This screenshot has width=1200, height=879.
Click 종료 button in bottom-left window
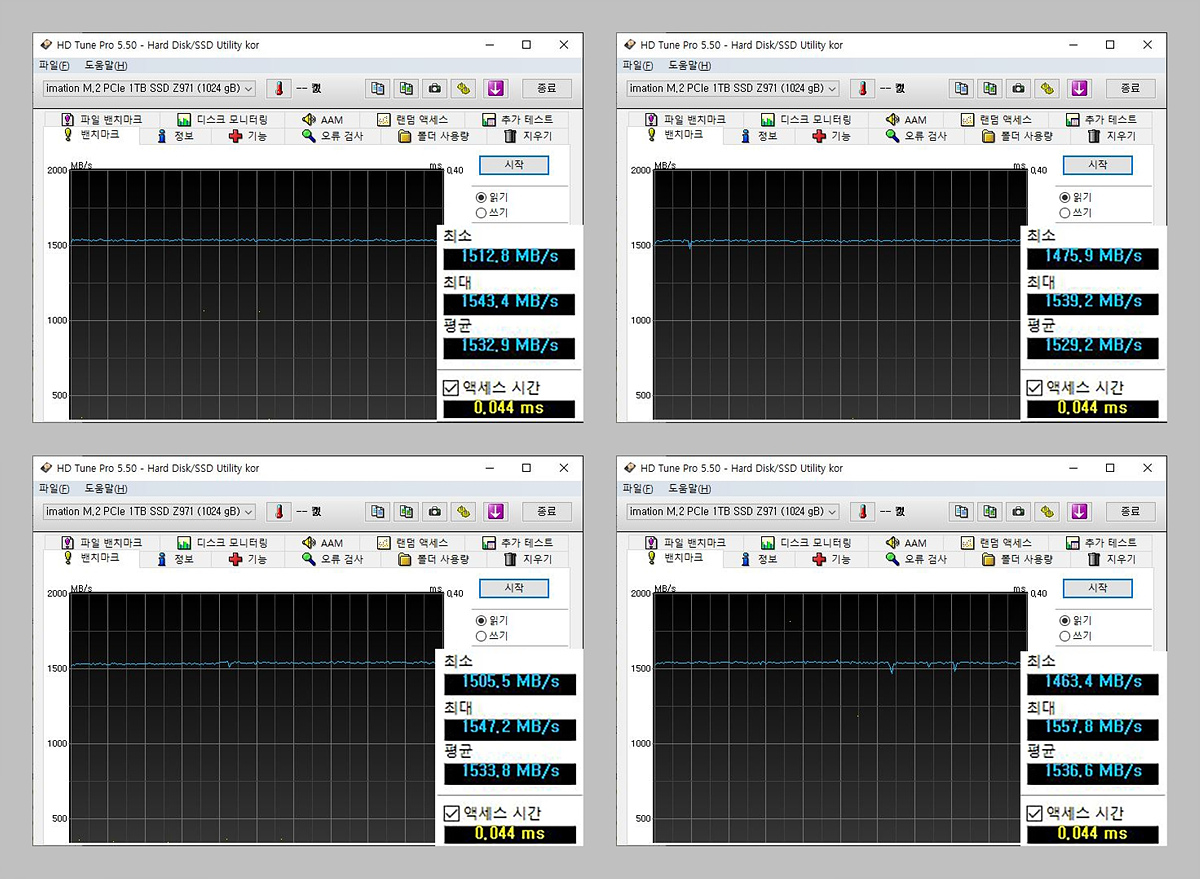pyautogui.click(x=546, y=511)
